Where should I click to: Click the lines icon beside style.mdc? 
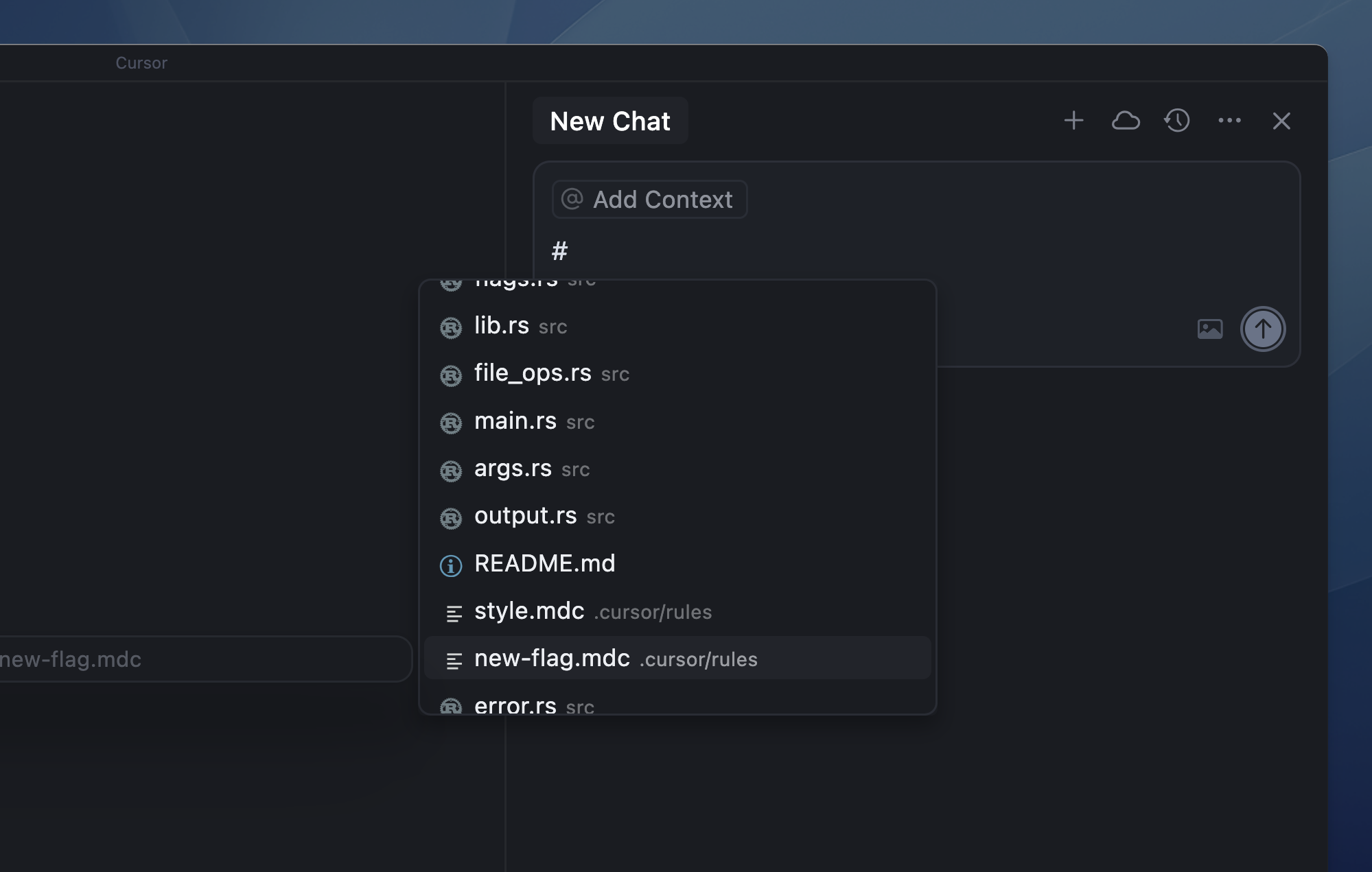(454, 613)
